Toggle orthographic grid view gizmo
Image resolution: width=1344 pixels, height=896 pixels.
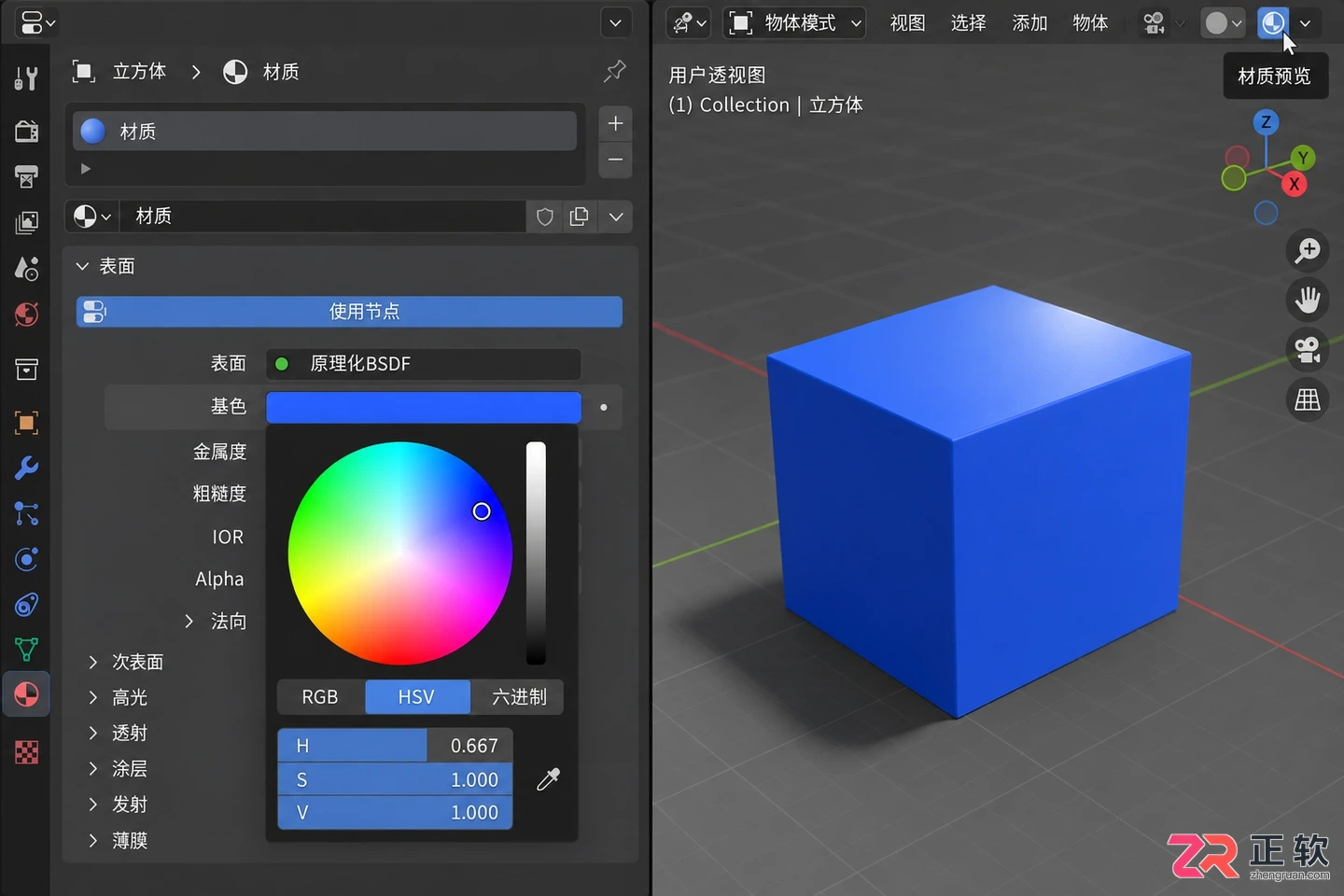[1308, 400]
